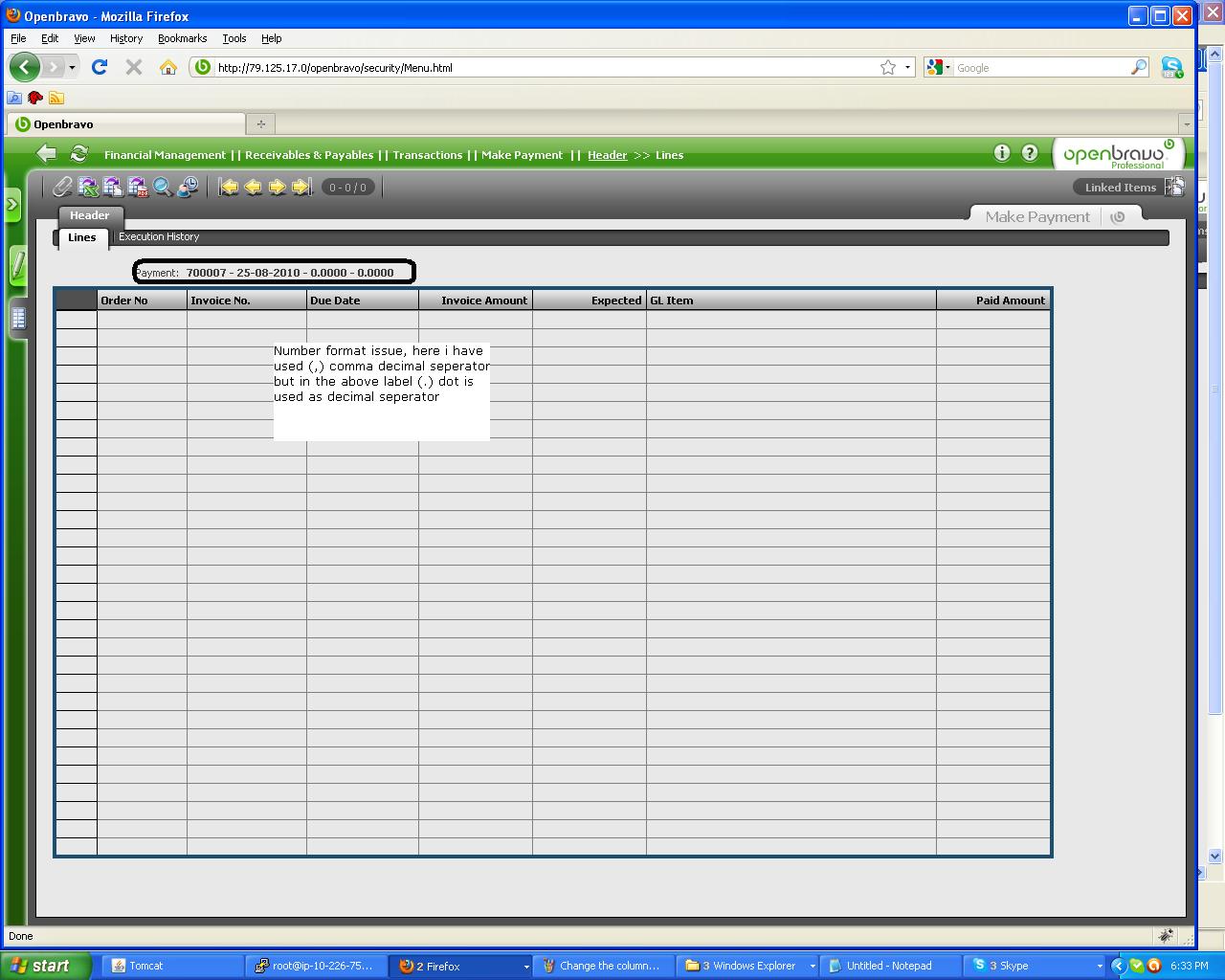Switch to the Untitled - Notepad taskbar window
Image resolution: width=1225 pixels, height=980 pixels.
click(x=890, y=967)
